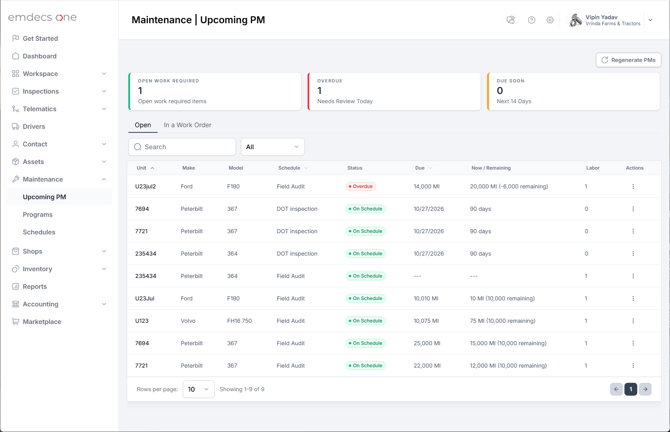Viewport: 670px width, 432px height.
Task: Switch to In a Work Order tab
Action: 188,125
